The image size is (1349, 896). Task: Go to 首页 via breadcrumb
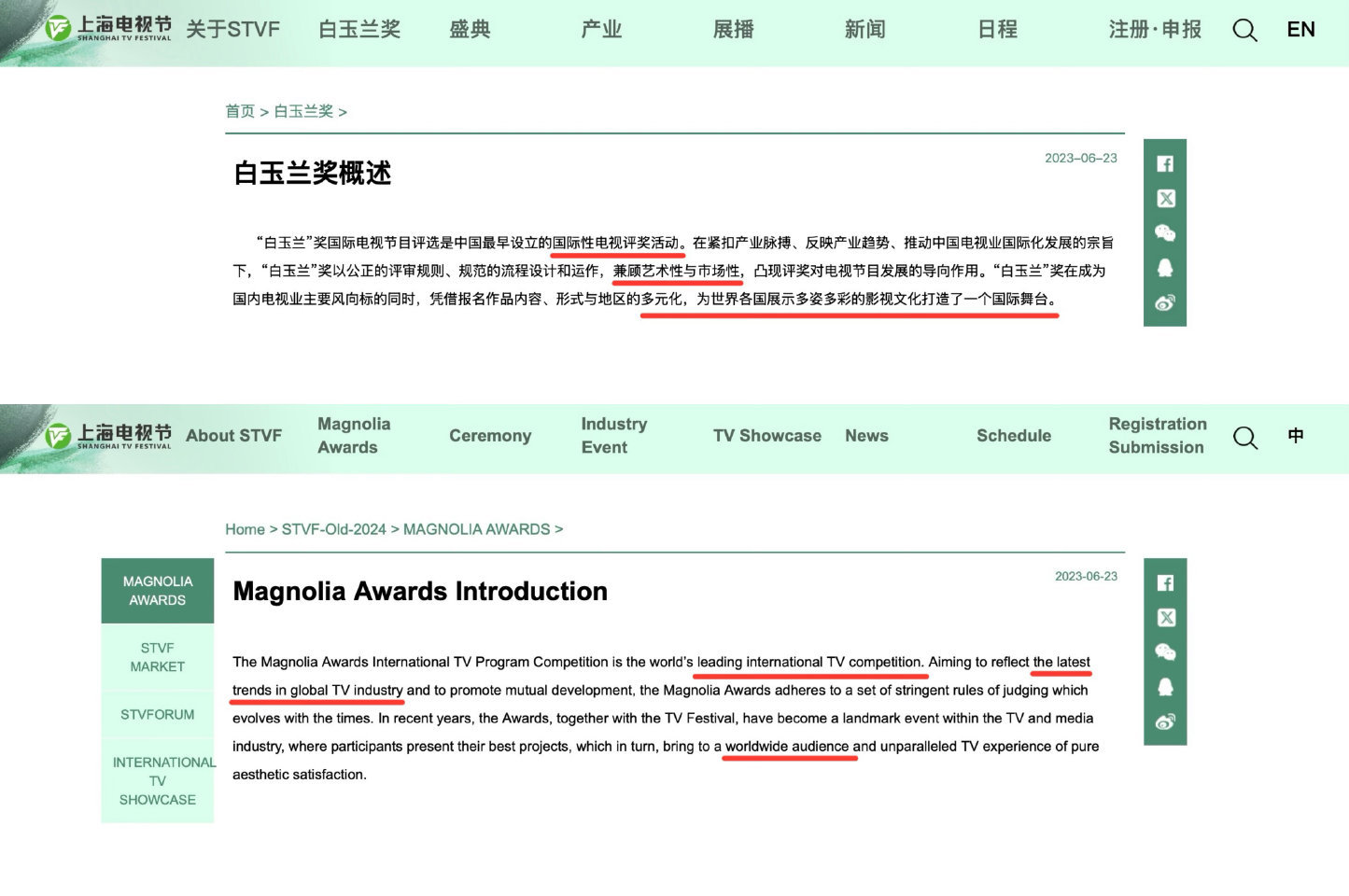pos(240,112)
